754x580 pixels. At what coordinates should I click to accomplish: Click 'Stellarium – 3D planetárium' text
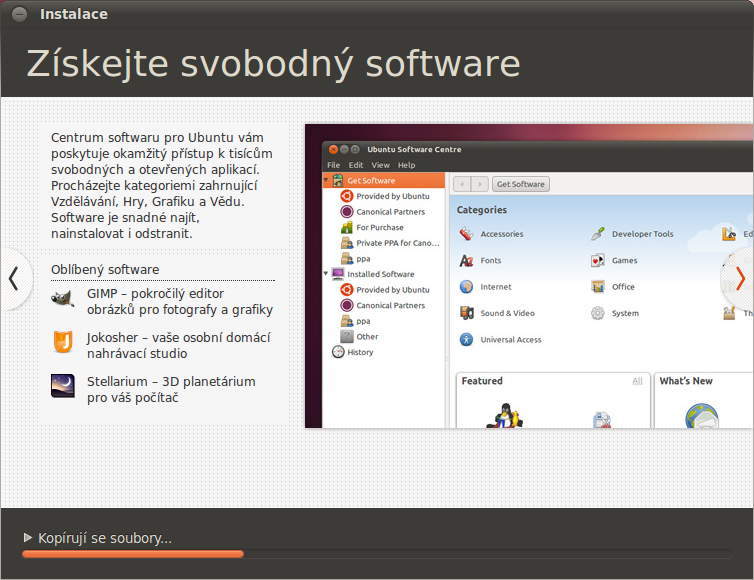coord(171,381)
